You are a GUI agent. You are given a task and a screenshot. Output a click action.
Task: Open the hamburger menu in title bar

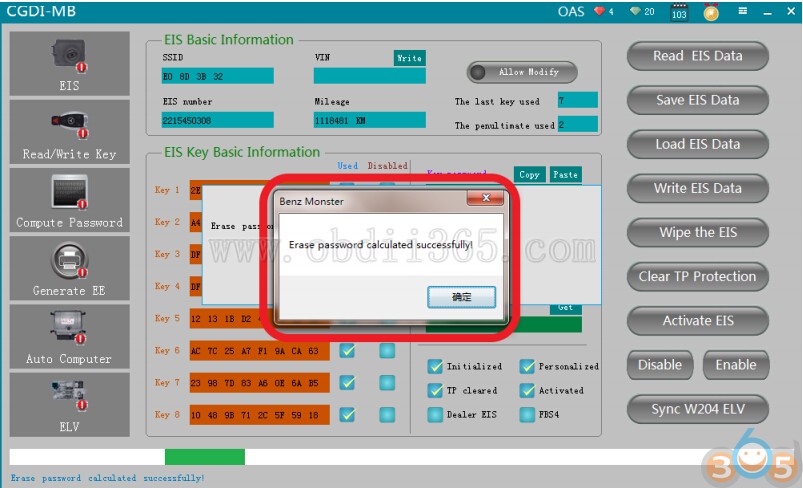[x=743, y=11]
